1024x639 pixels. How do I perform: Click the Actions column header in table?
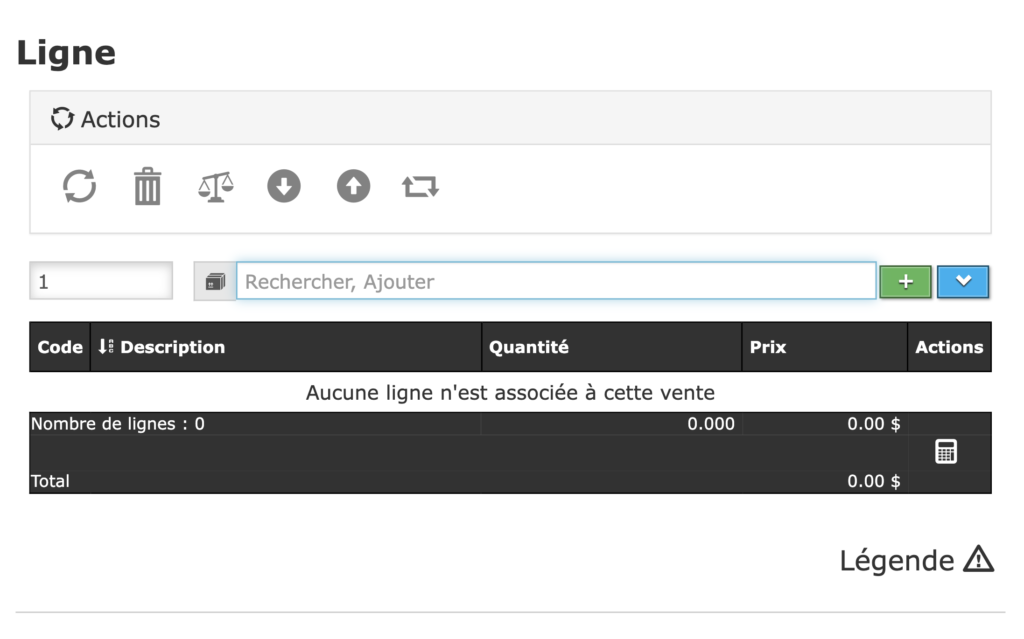949,347
